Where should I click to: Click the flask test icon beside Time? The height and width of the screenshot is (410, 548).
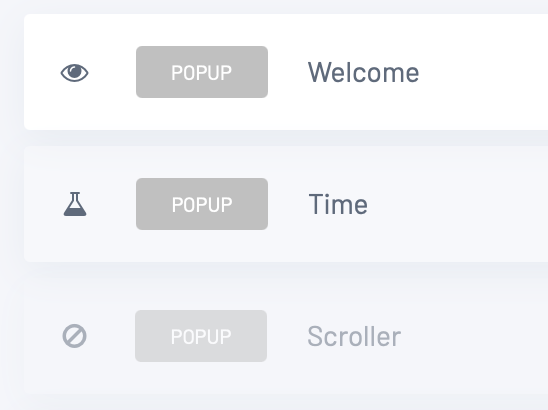[75, 204]
